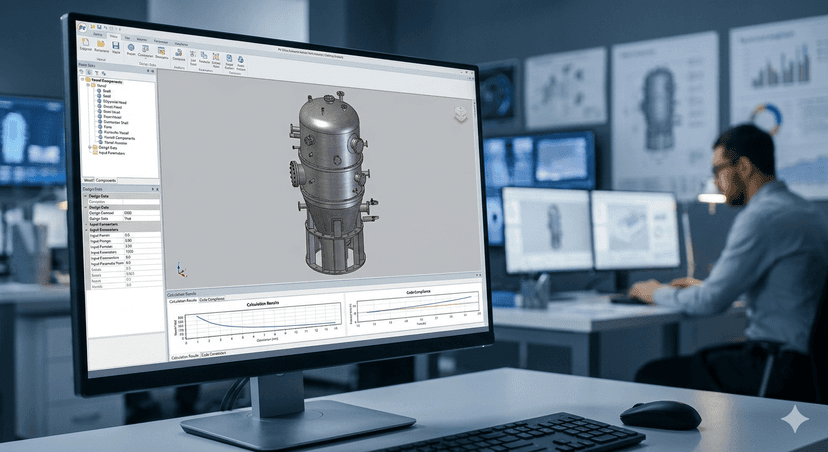The width and height of the screenshot is (828, 452).
Task: Click the new document icon in the ribbon
Action: tap(86, 42)
